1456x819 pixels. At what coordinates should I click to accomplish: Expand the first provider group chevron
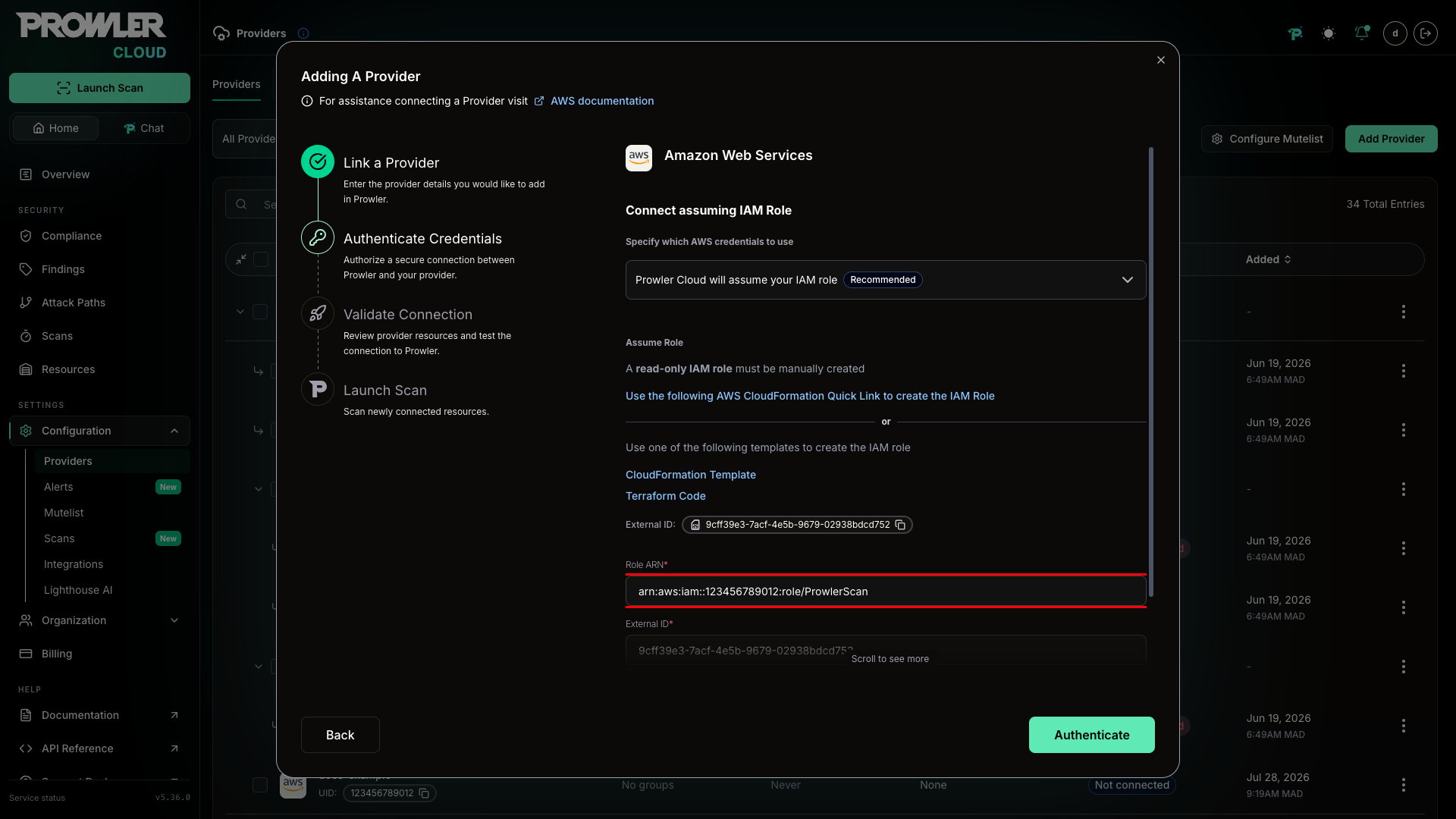[x=240, y=312]
